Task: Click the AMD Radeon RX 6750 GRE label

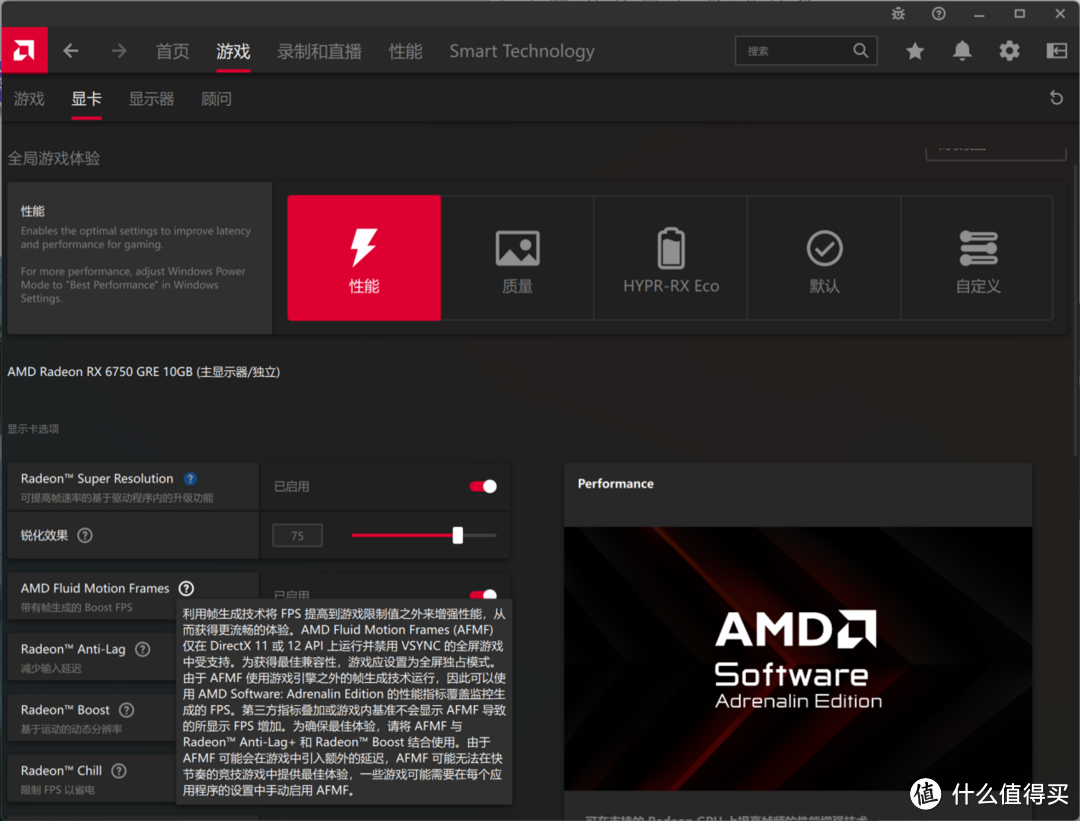Action: click(x=143, y=372)
